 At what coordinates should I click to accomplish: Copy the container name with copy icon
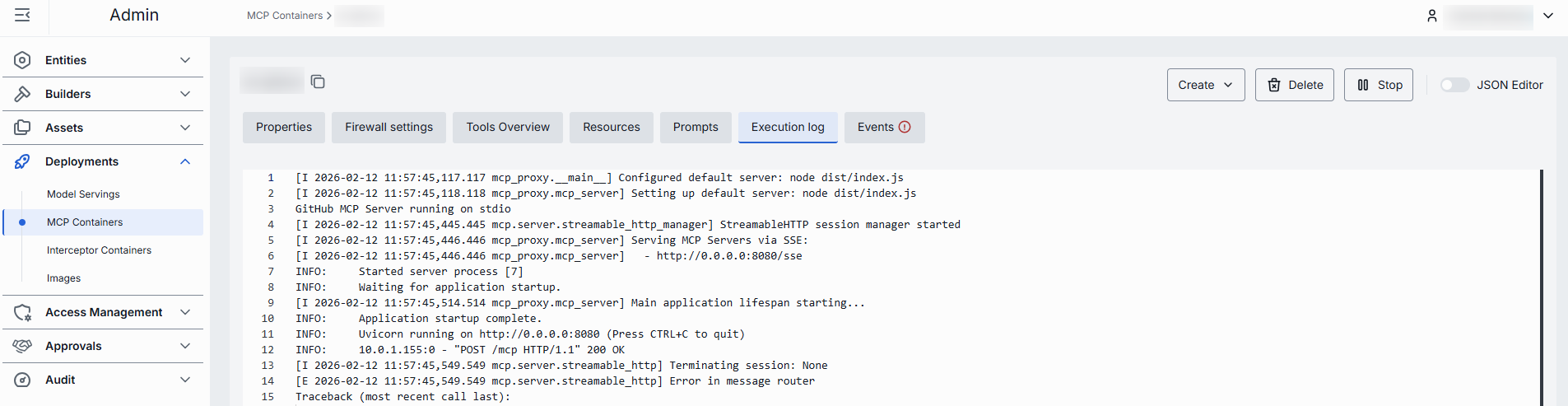point(318,82)
